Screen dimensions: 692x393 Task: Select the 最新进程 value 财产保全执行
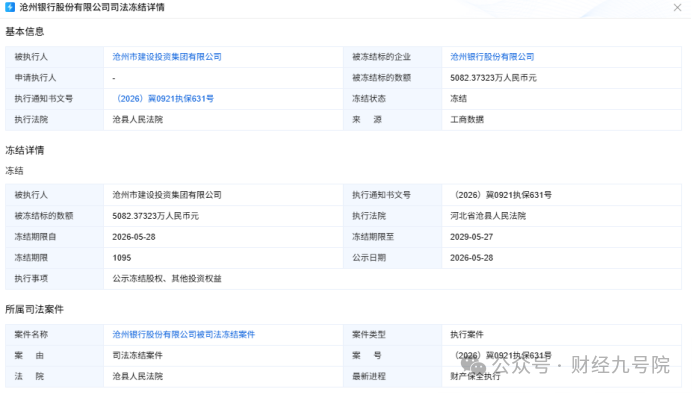tap(475, 377)
